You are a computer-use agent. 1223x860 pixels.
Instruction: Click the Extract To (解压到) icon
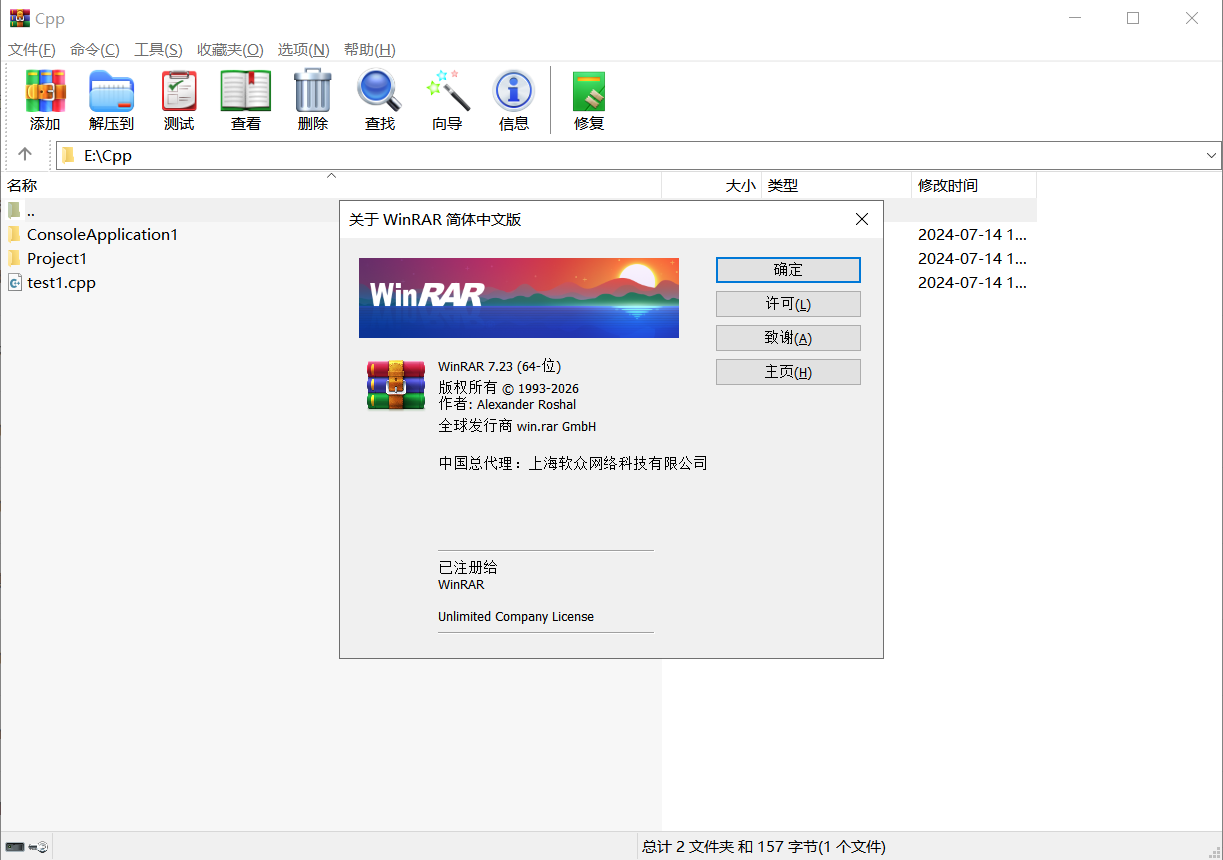coord(111,91)
